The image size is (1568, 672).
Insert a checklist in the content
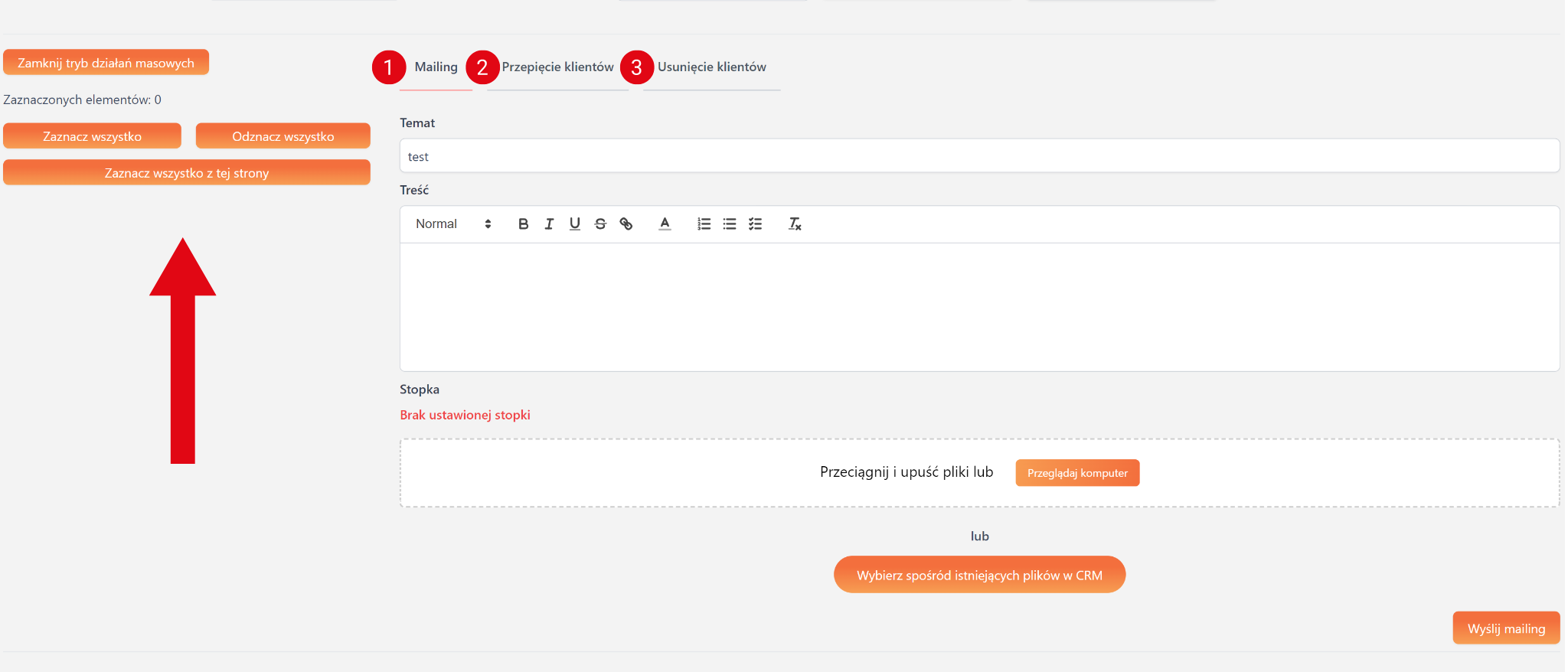tap(755, 224)
